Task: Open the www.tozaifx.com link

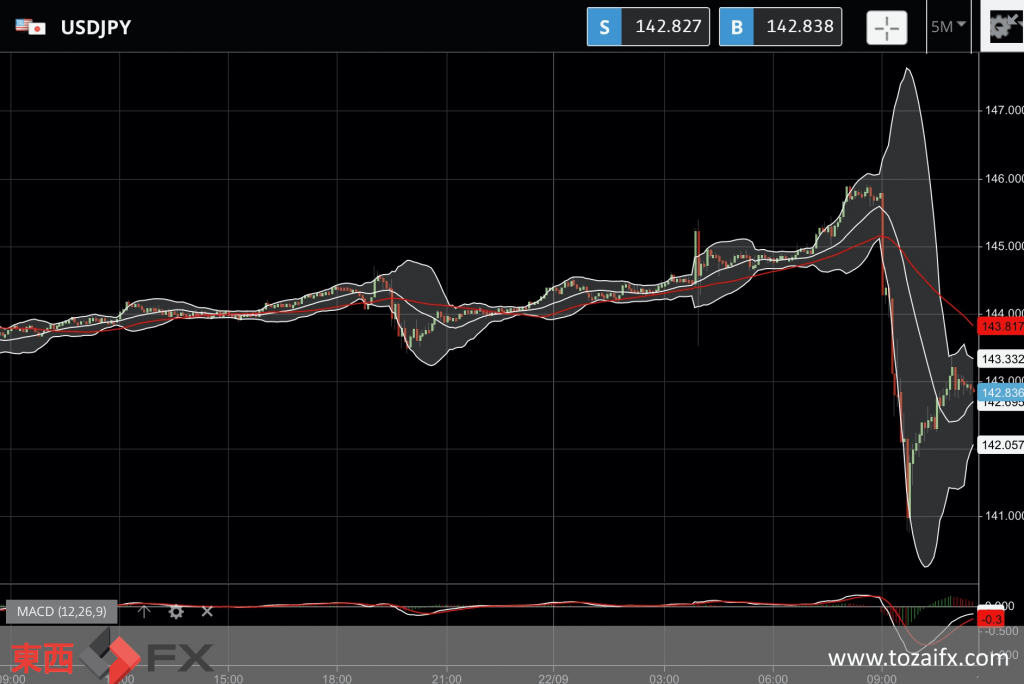Action: click(918, 658)
